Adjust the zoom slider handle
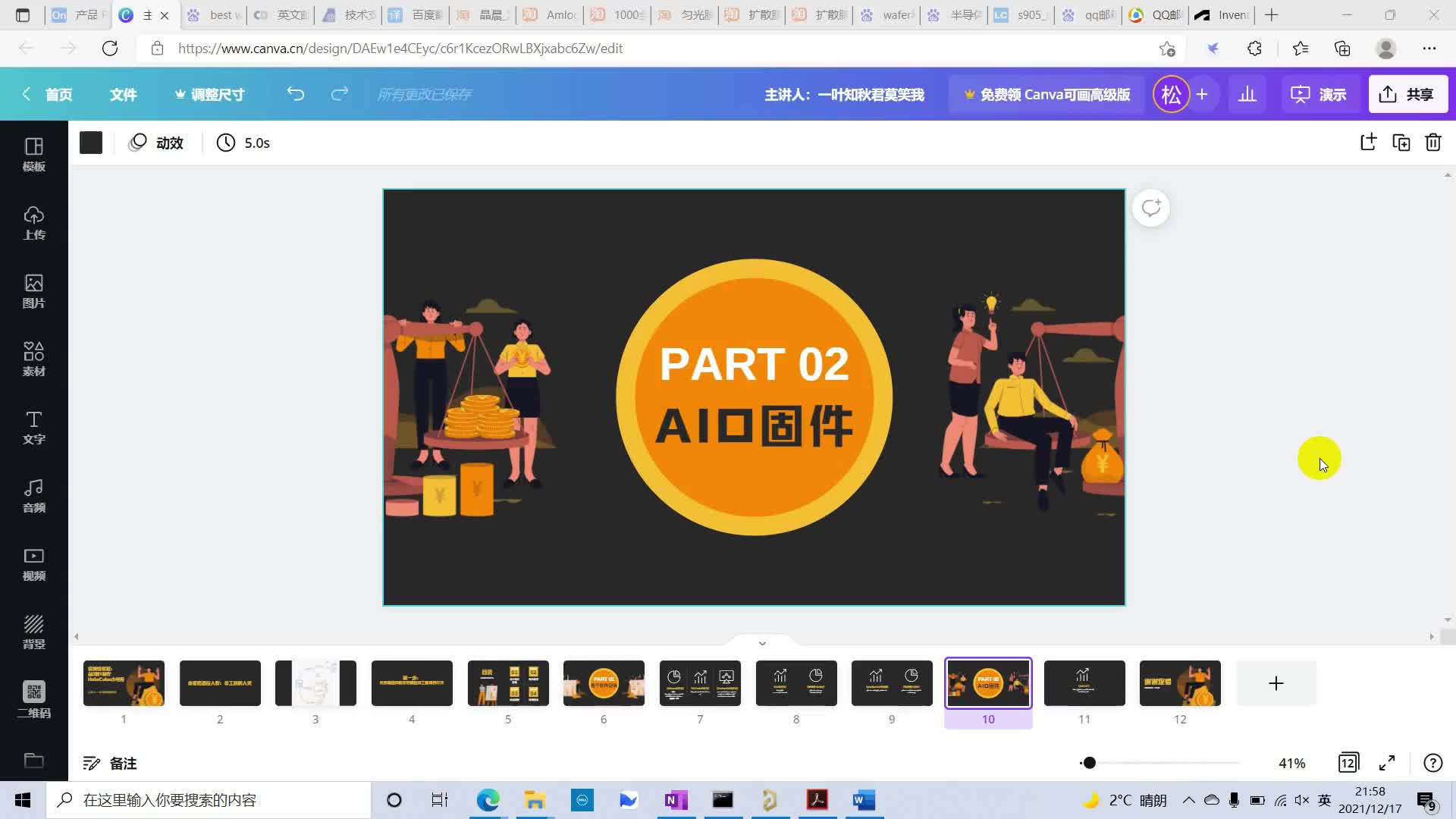 point(1089,762)
